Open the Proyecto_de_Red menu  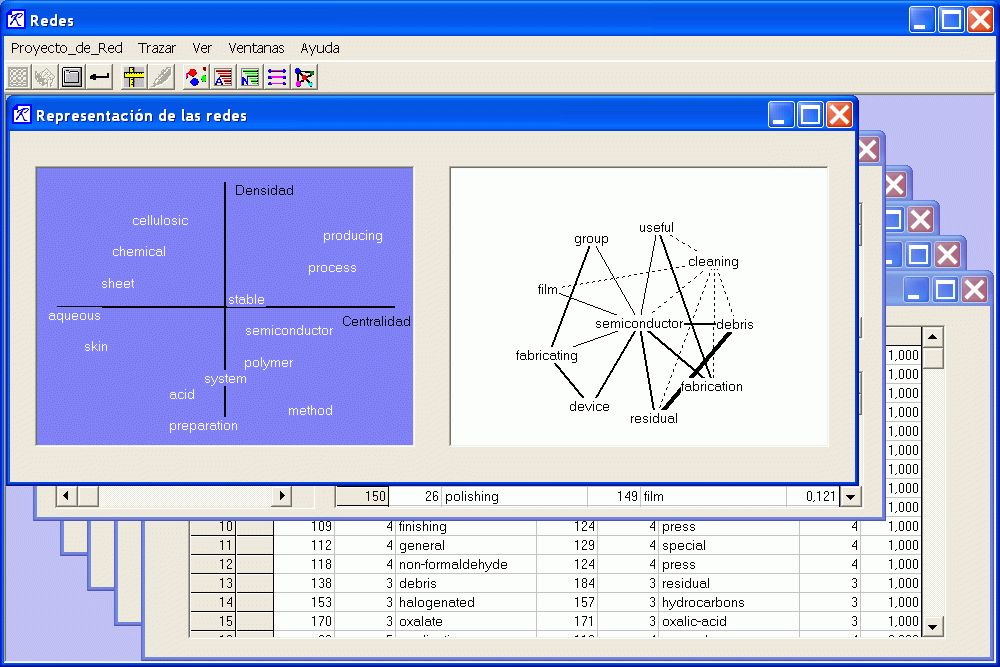click(66, 48)
